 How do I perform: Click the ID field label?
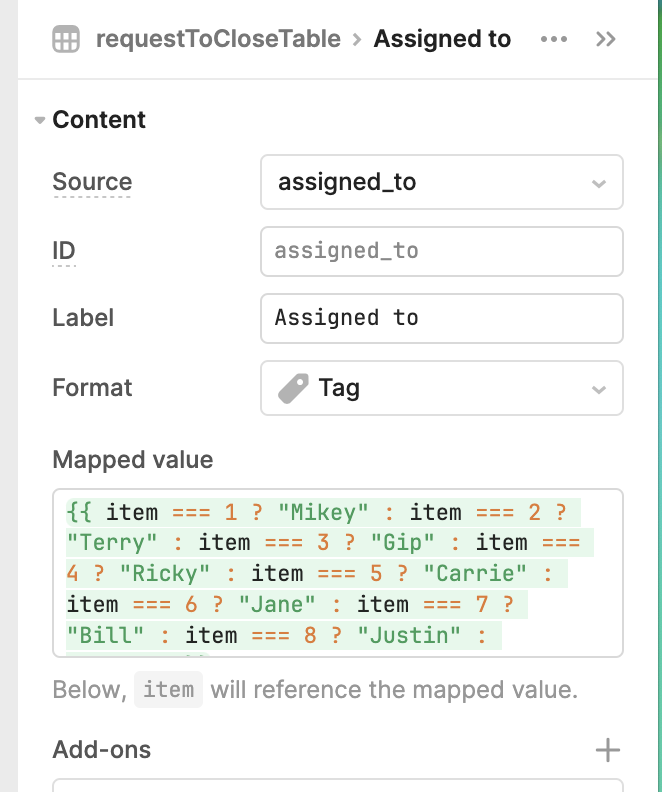tap(64, 251)
